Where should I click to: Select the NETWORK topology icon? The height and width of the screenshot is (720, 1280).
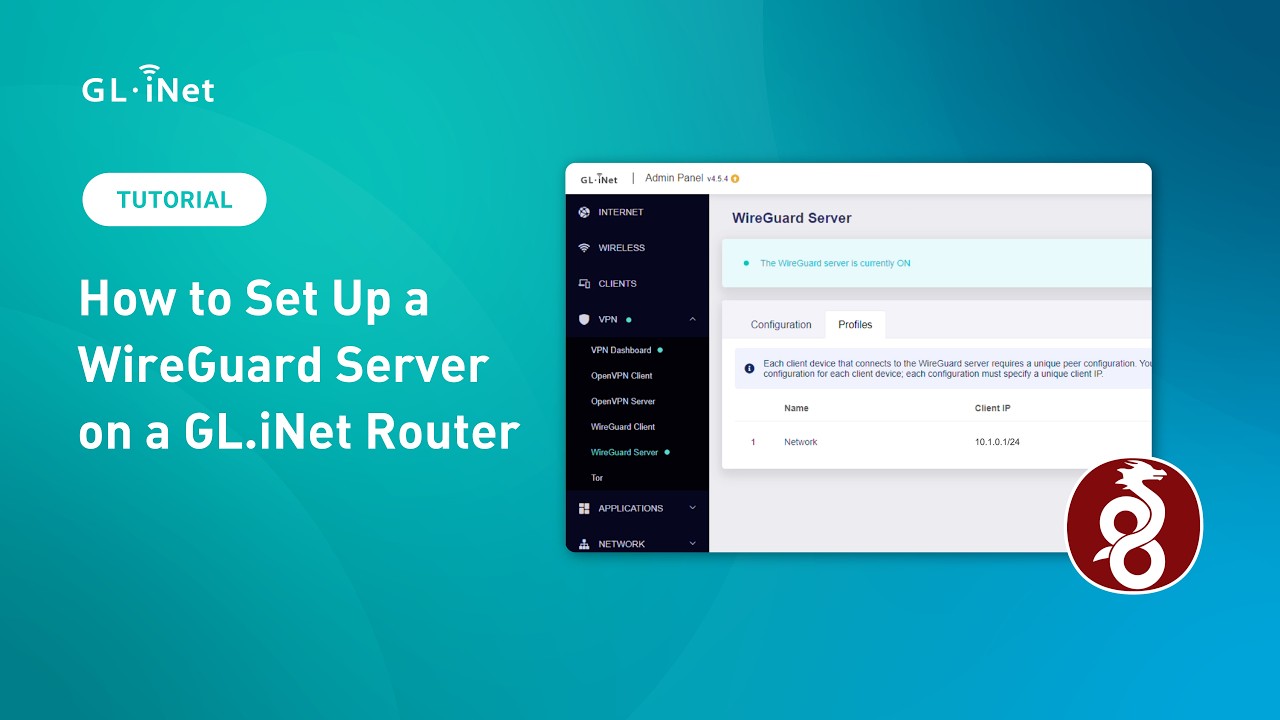coord(584,544)
